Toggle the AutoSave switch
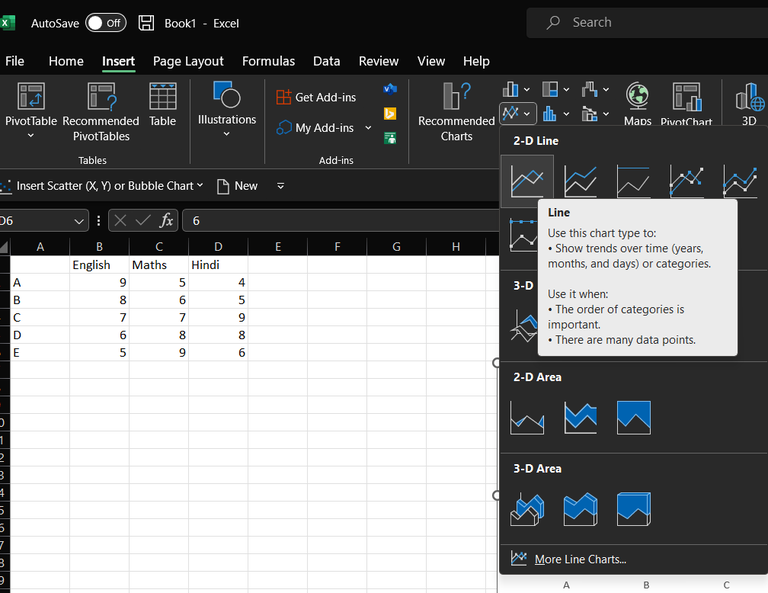Viewport: 768px width, 593px height. pyautogui.click(x=105, y=23)
